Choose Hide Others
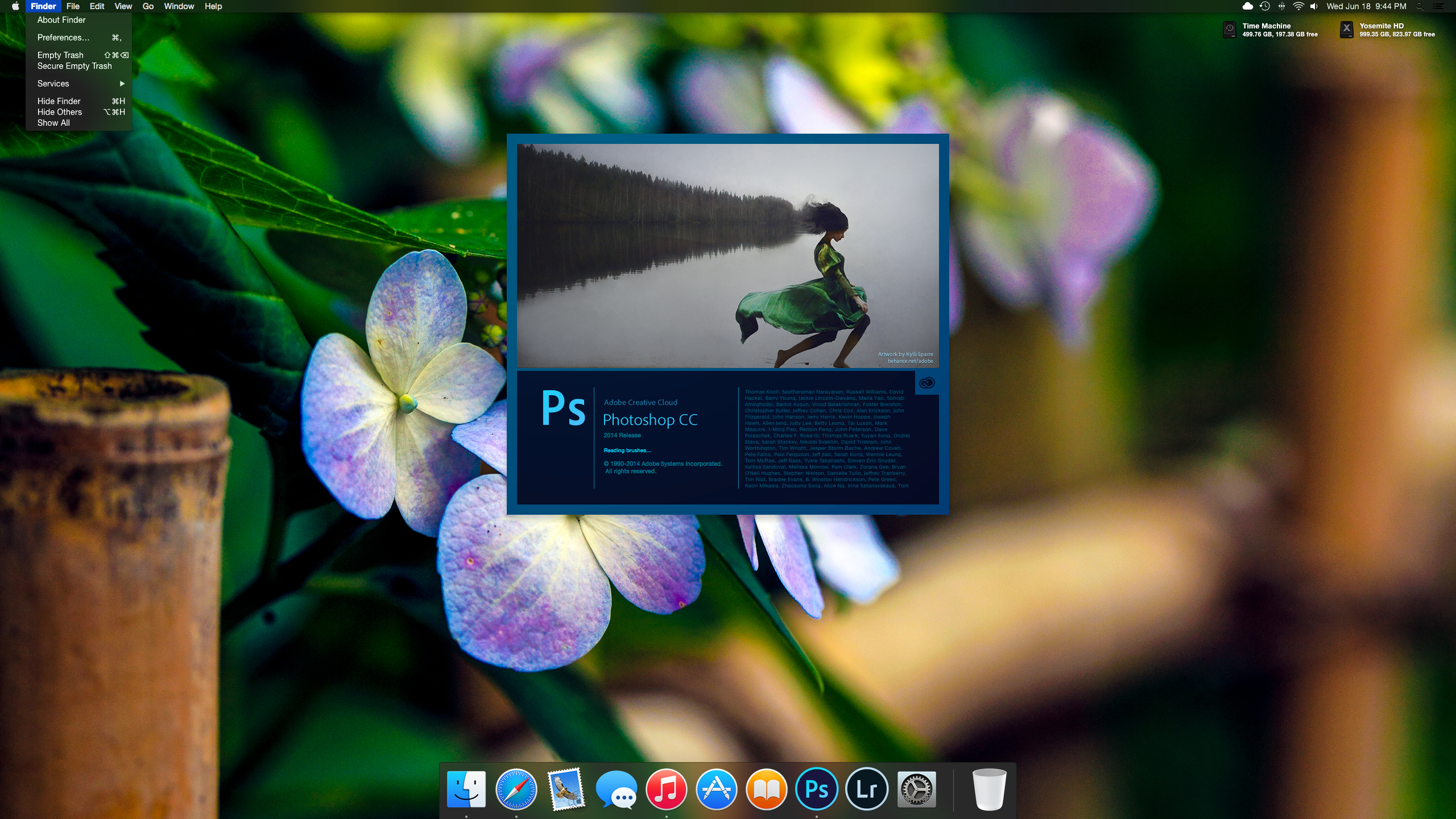This screenshot has height=819, width=1456. coord(78,112)
